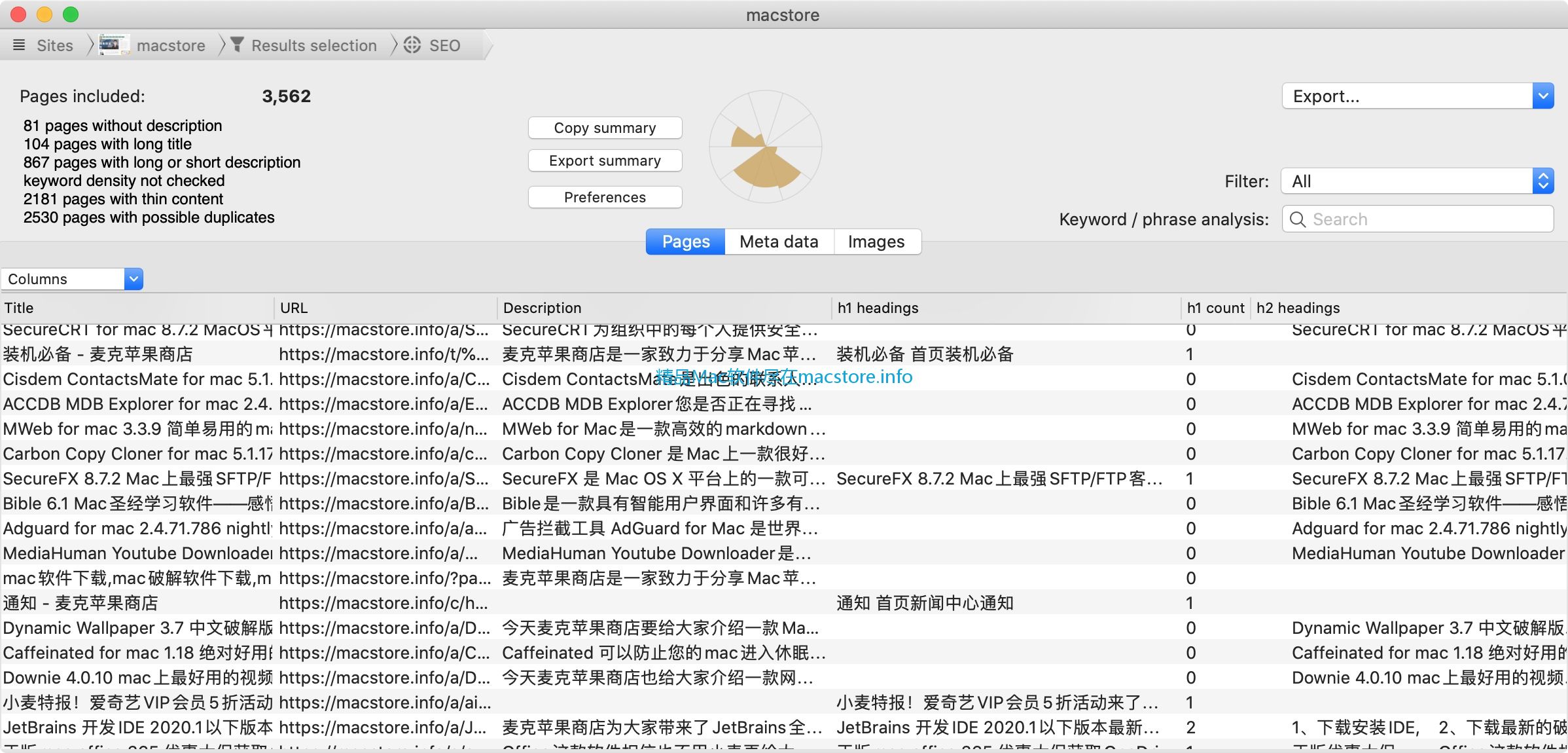Select the MWeb for mac 3.3.9 row title
1568x753 pixels.
point(137,429)
